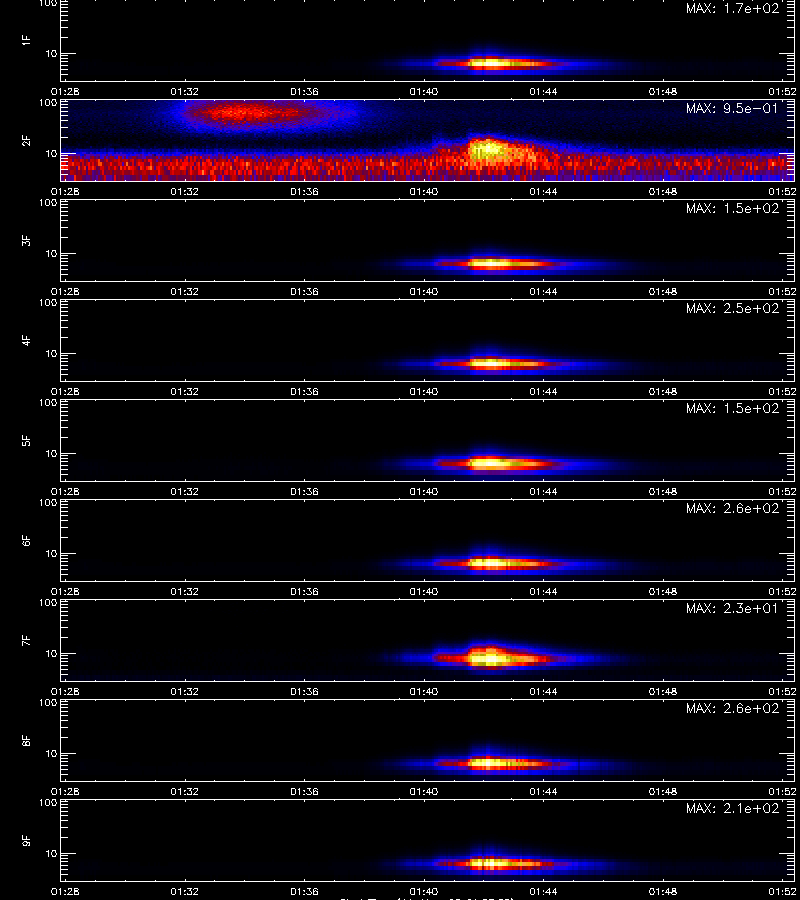Viewport: 800px width, 900px height.
Task: Click the 100 energy tick label of 9F panel
Action: (48, 803)
